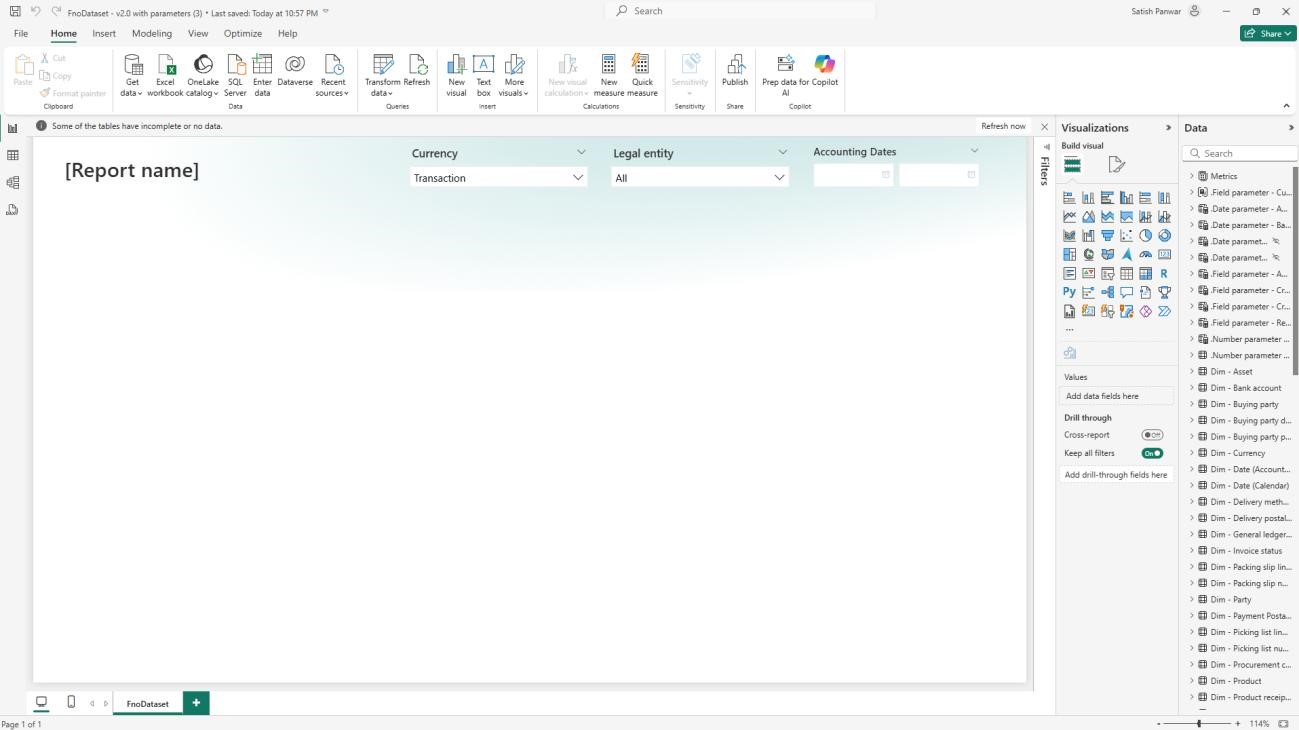Click the Excel workbook data source icon
This screenshot has width=1299, height=730.
(165, 65)
